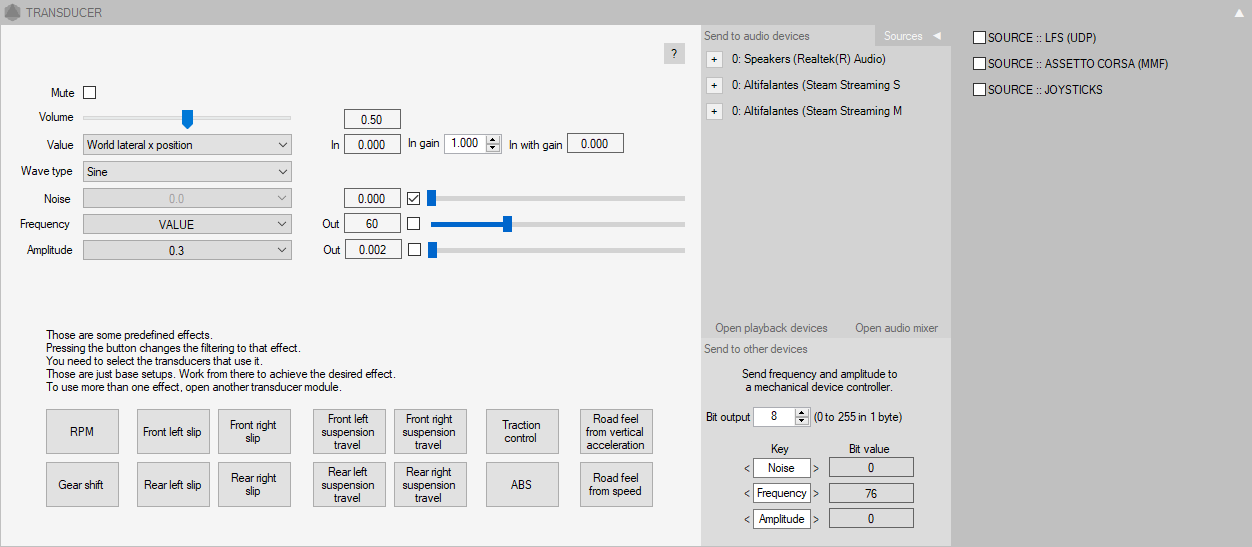This screenshot has width=1252, height=547.
Task: Expand Speakers (Realtek(R) Audio) plus button
Action: pos(714,59)
